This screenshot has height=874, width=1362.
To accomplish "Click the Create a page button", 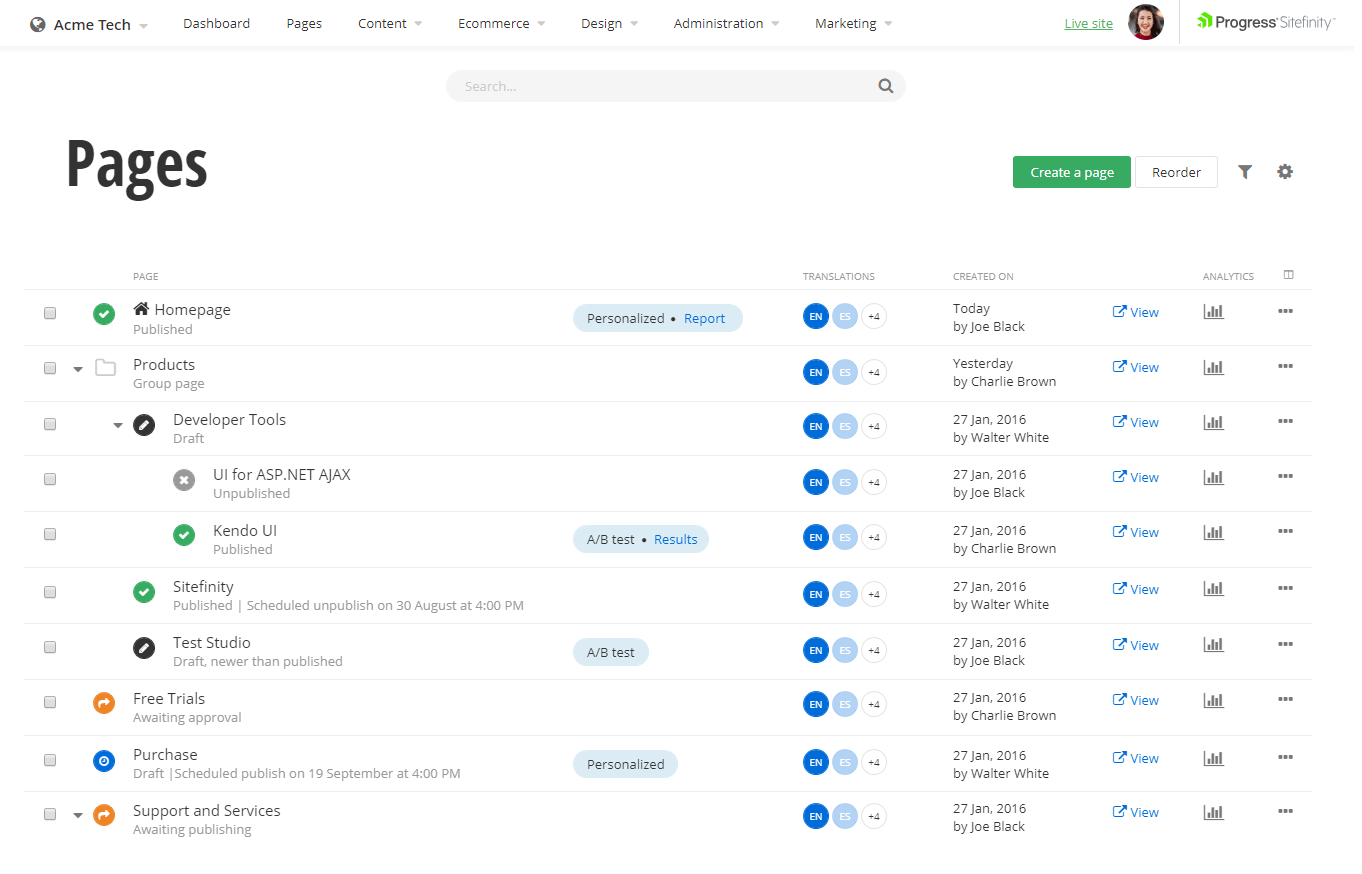I will pyautogui.click(x=1072, y=172).
